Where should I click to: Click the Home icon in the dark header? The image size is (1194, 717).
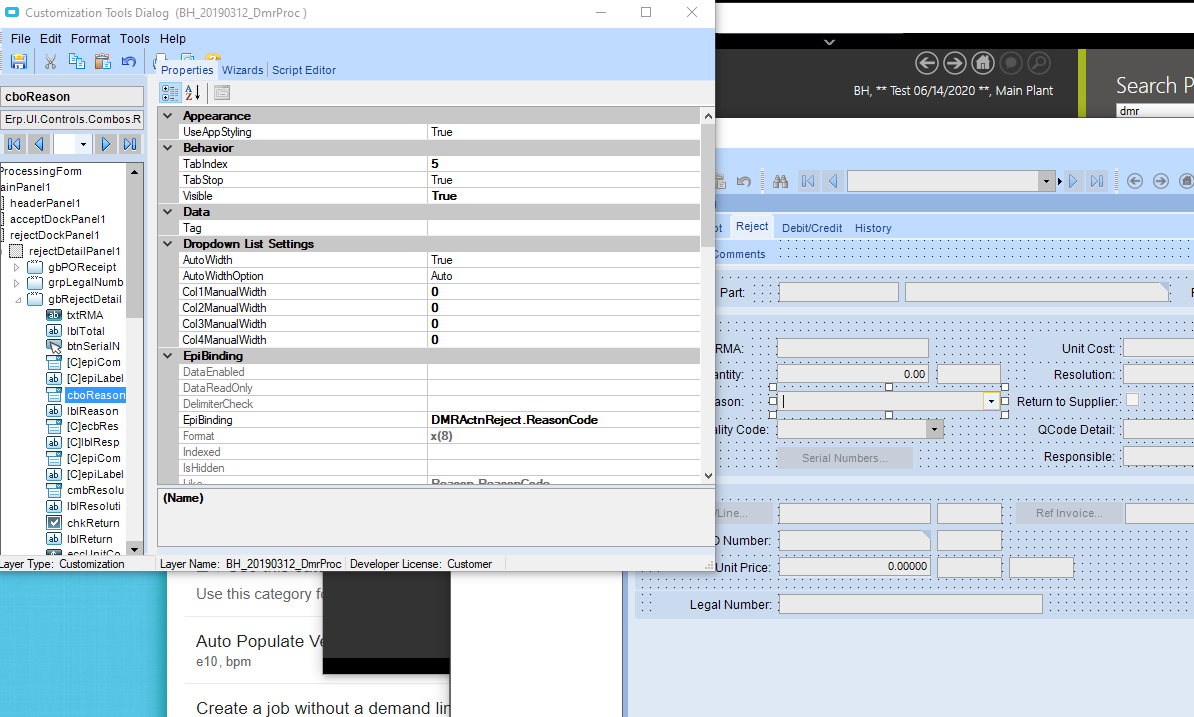(x=983, y=63)
